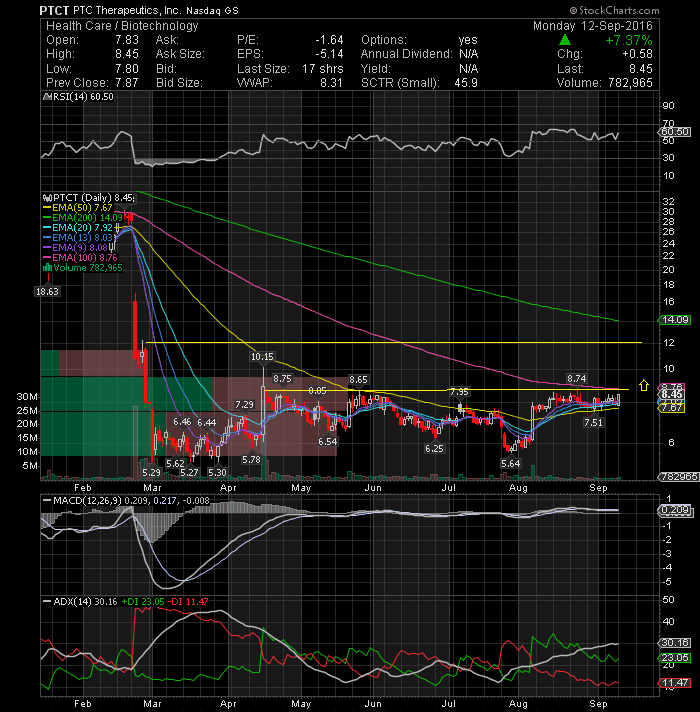Click the header Volume value 782,965
The image size is (700, 712).
[629, 83]
